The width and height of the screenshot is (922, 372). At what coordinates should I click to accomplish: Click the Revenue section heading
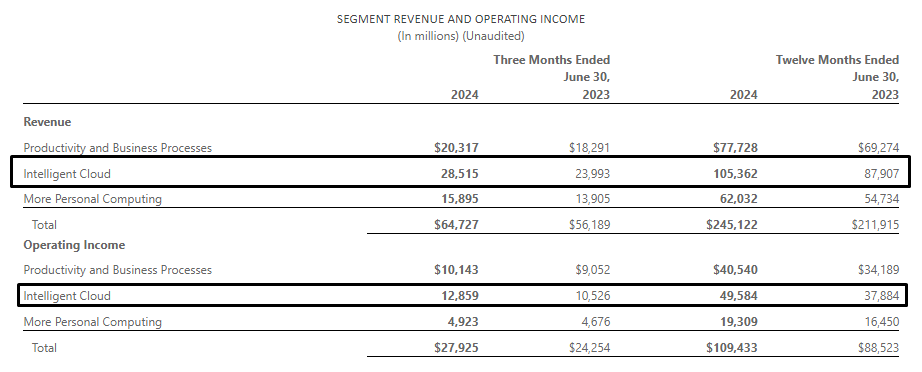[47, 122]
